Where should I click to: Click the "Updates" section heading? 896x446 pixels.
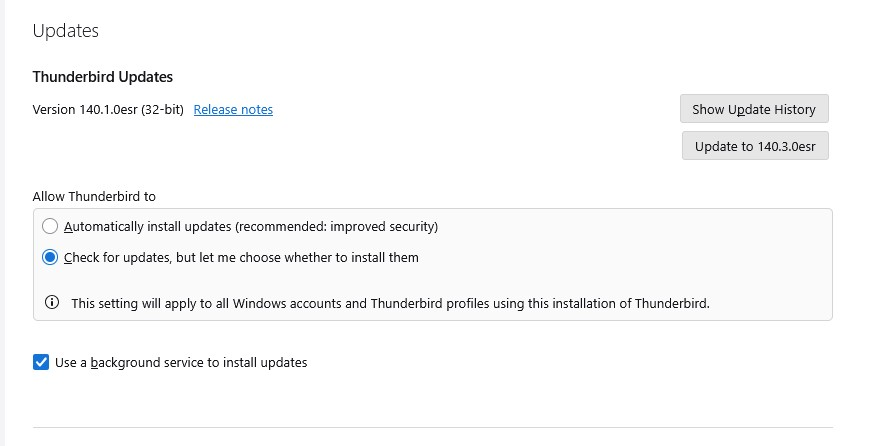pyautogui.click(x=66, y=31)
